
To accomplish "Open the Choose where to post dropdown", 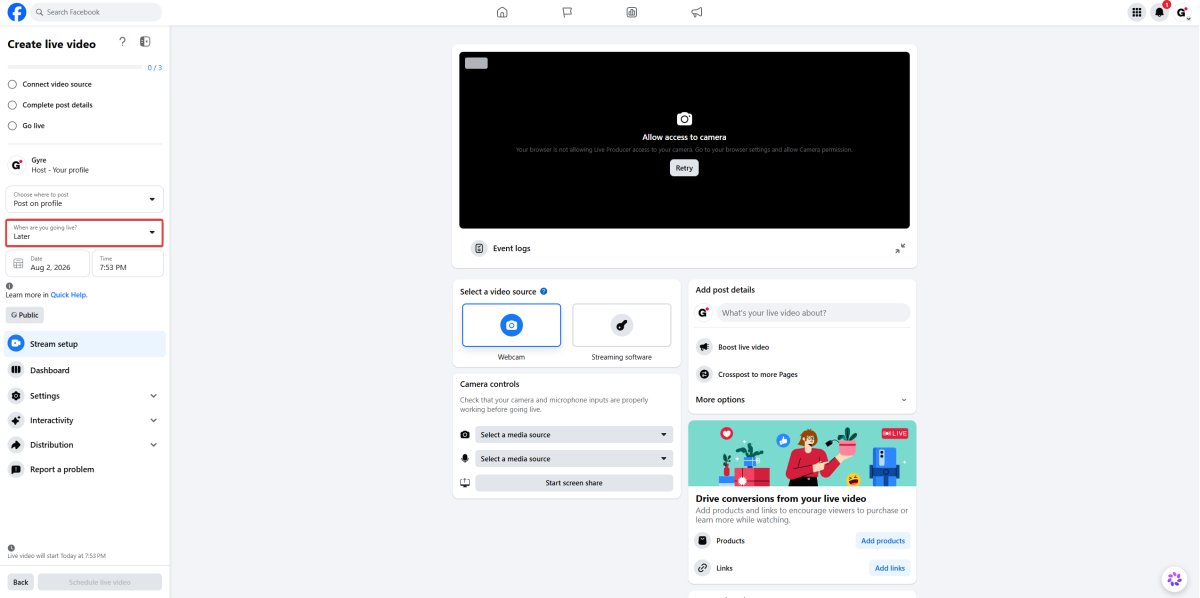I will click(84, 199).
